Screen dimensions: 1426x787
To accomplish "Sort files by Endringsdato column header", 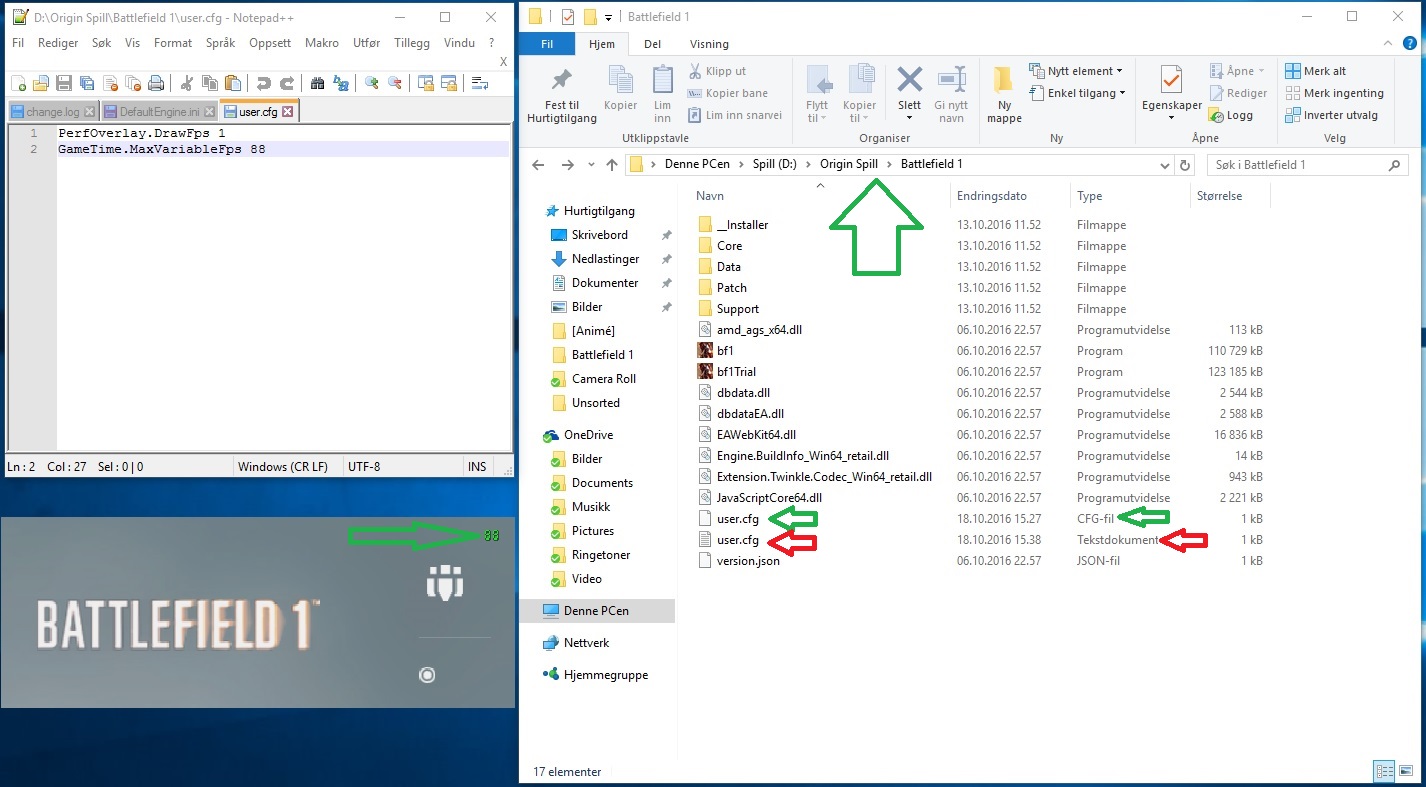I will coord(991,196).
